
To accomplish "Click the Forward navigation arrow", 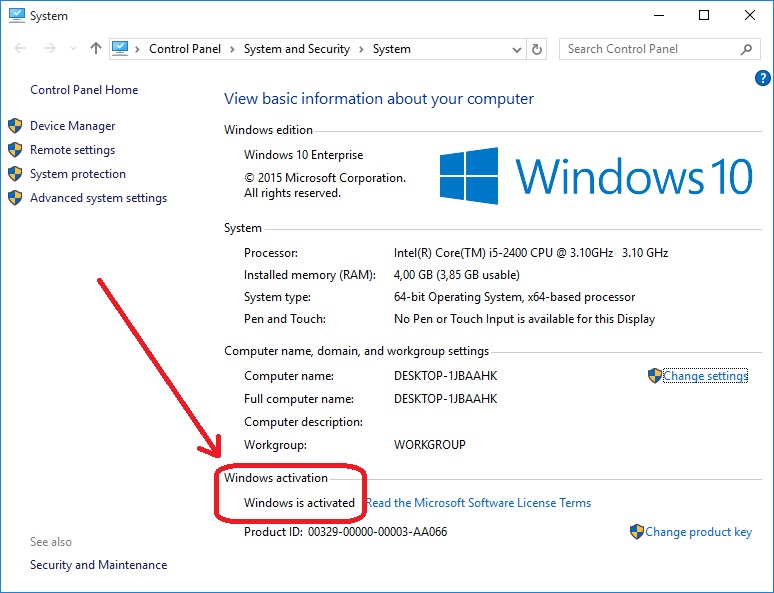I will [x=49, y=48].
